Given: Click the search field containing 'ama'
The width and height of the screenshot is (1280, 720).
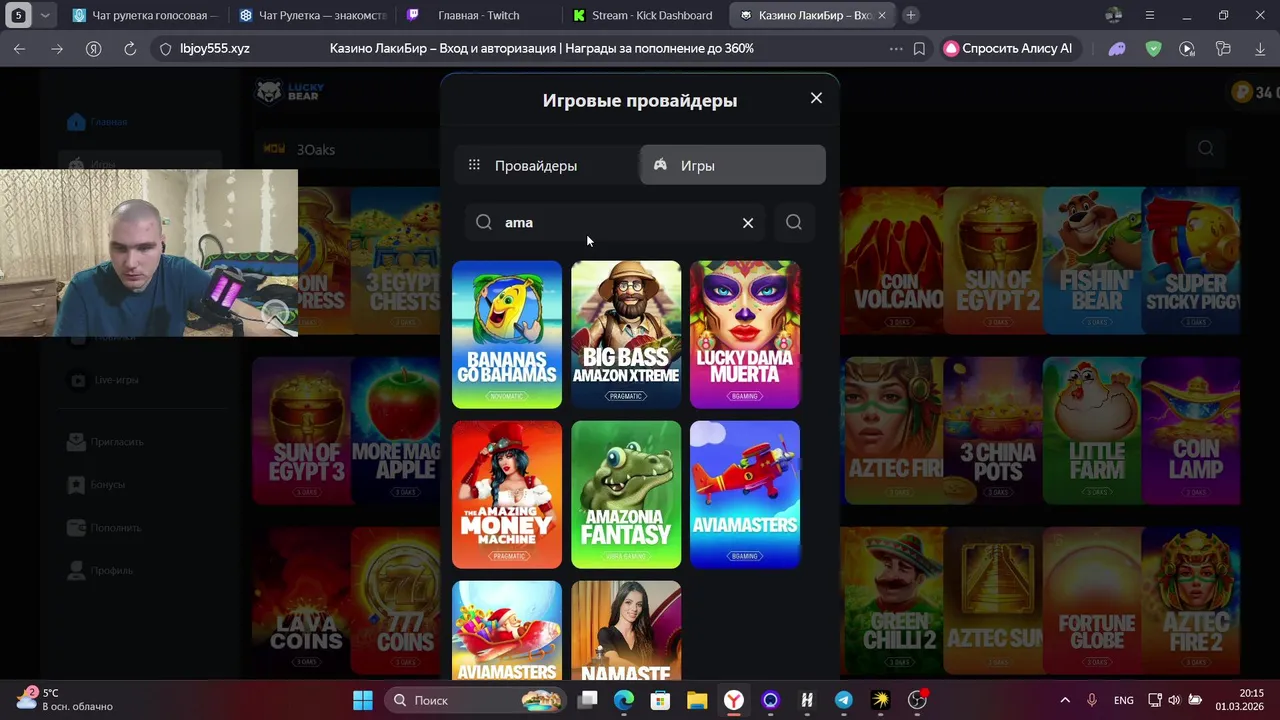Looking at the screenshot, I should click(x=615, y=223).
